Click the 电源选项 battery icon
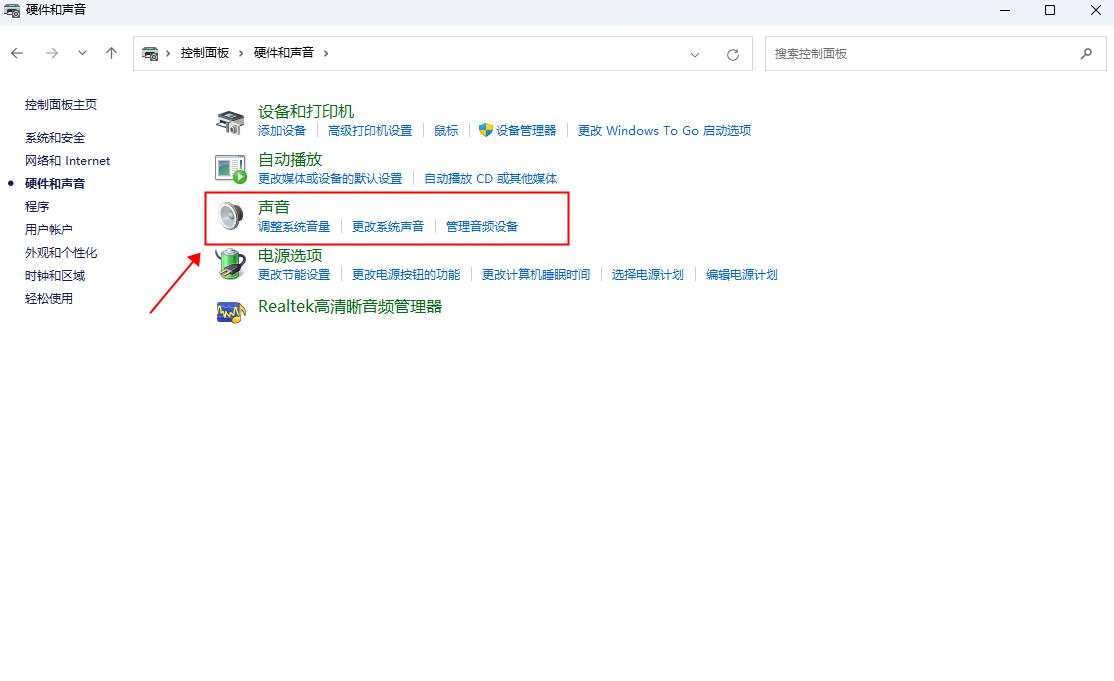The height and width of the screenshot is (681, 1114). 229,263
